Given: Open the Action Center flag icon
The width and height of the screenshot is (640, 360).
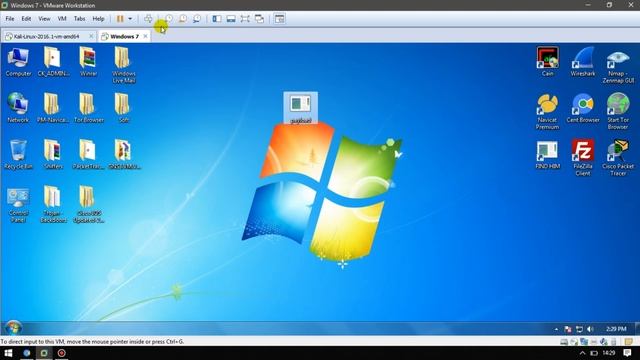Looking at the screenshot, I should (568, 329).
